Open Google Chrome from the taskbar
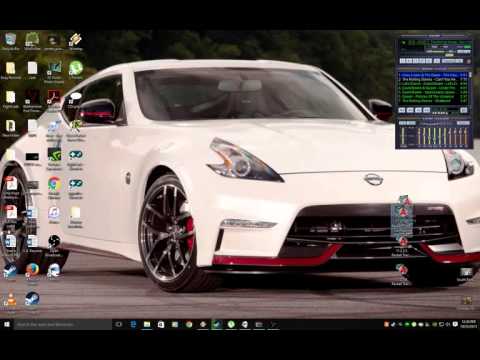Viewport: 480px width, 360px height. (x=189, y=324)
